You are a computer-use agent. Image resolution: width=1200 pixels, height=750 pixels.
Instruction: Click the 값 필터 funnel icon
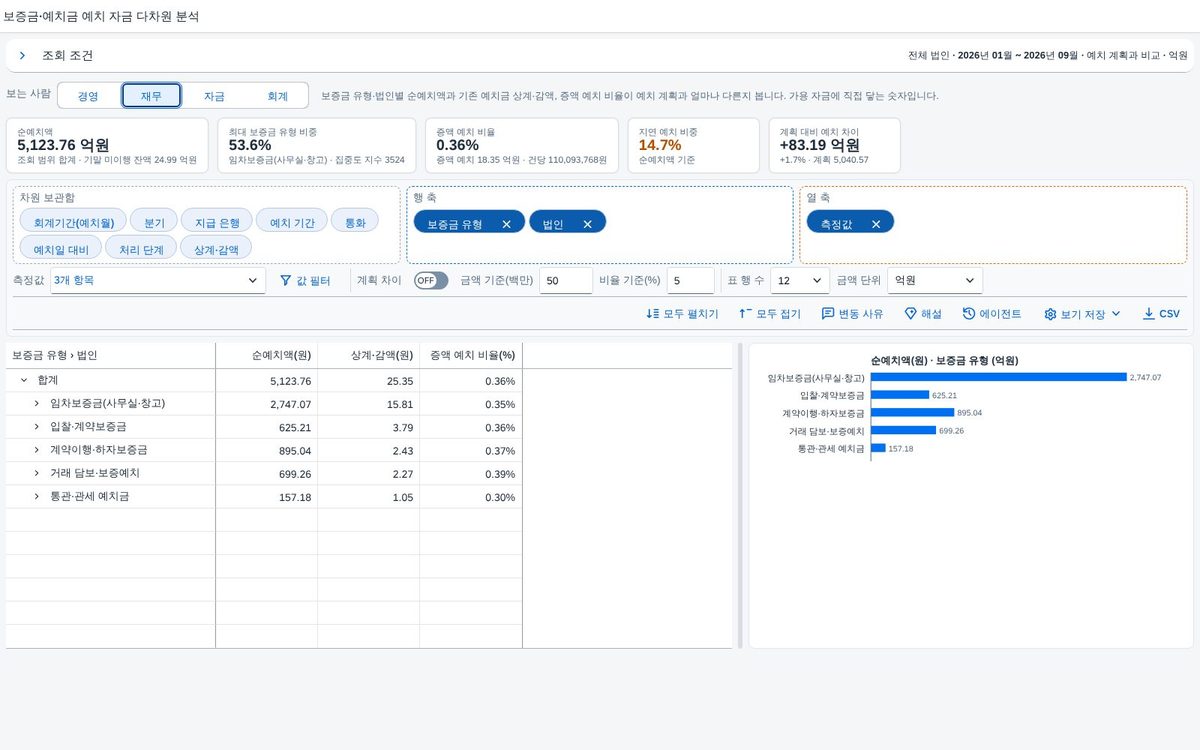285,281
